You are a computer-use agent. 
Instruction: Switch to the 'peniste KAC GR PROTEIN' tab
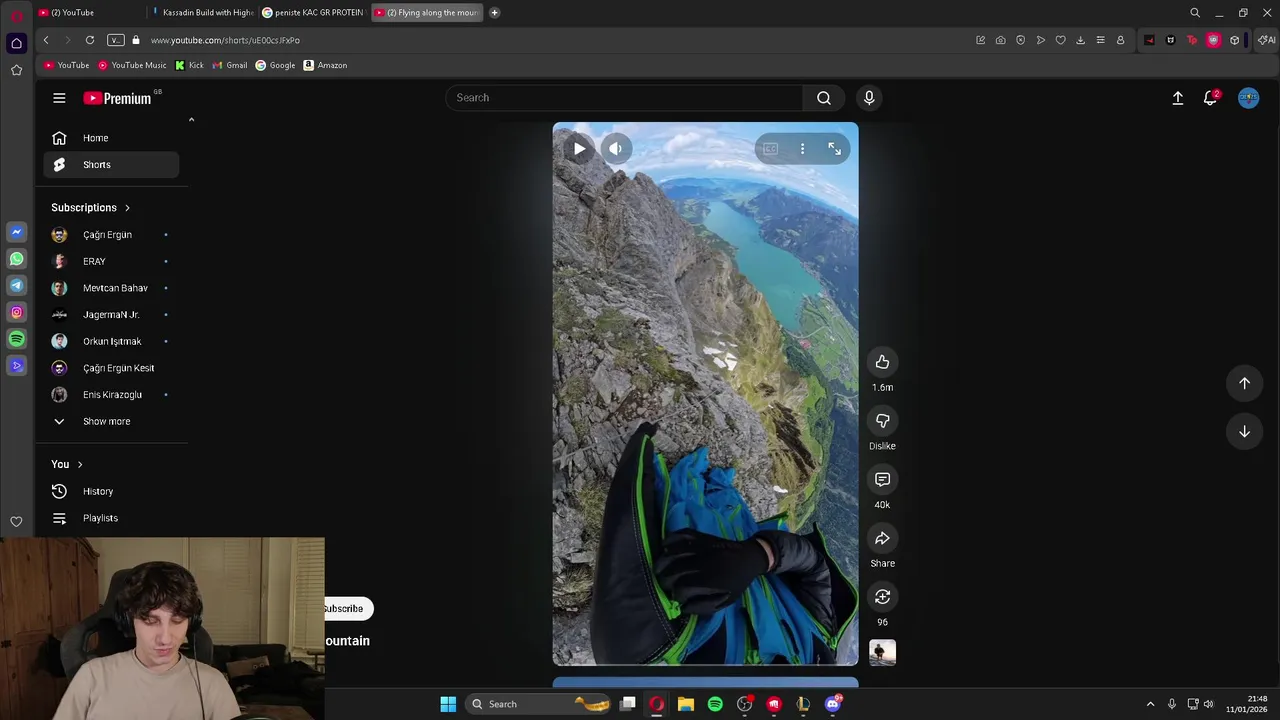pos(314,12)
